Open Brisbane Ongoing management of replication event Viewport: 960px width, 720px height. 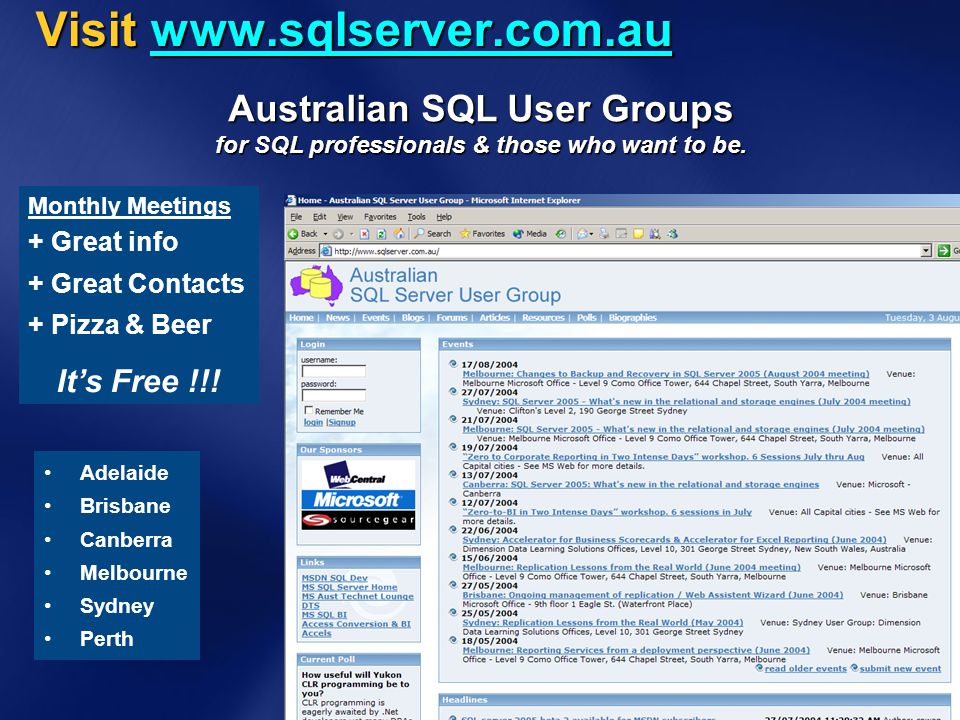click(x=653, y=594)
